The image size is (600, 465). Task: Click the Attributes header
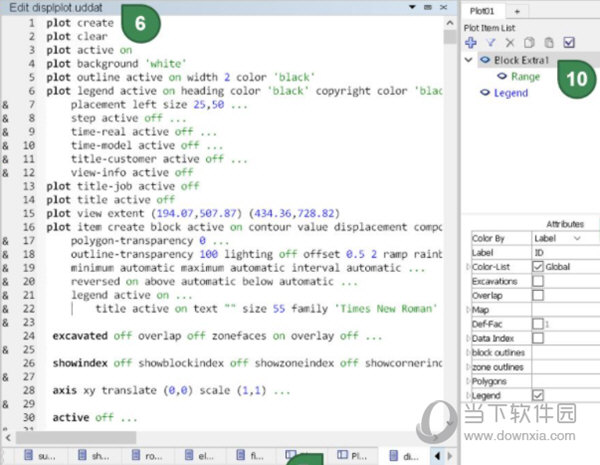click(565, 224)
